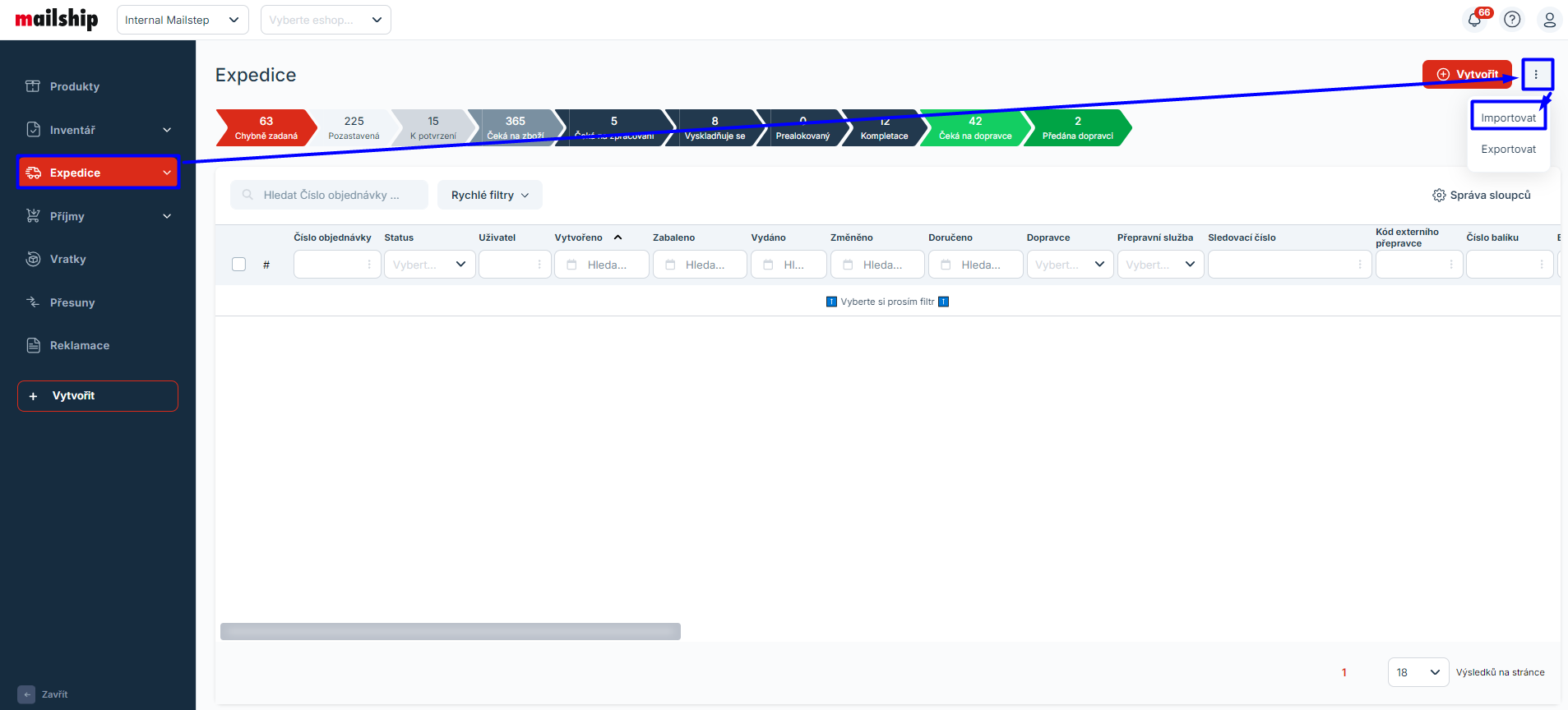Click the Produkty sidebar icon
The width and height of the screenshot is (1568, 710).
tap(33, 86)
